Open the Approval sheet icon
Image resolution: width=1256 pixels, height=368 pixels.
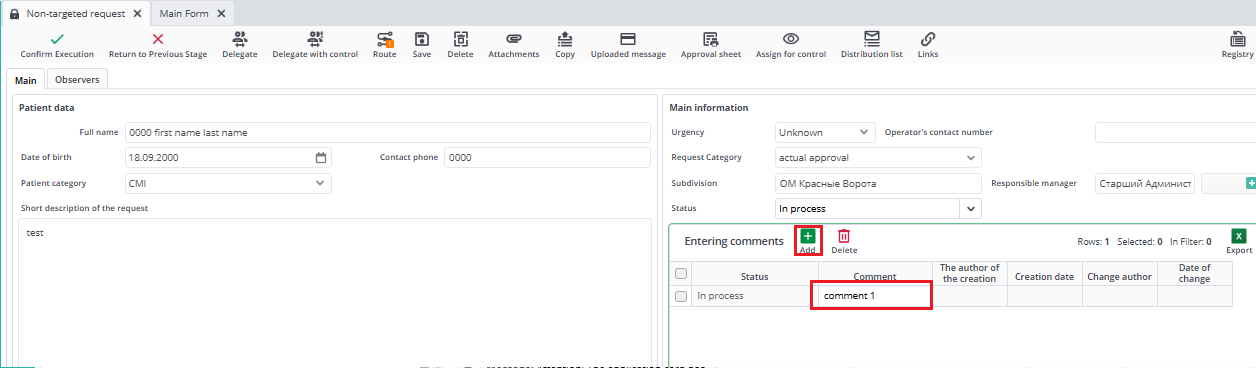(x=711, y=38)
